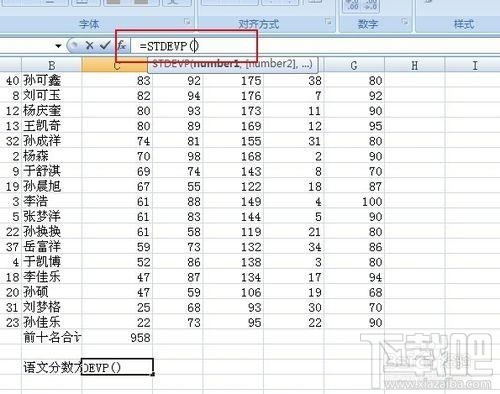The height and width of the screenshot is (394, 500).
Task: Select the cell with name 李浩
Action: (51, 201)
